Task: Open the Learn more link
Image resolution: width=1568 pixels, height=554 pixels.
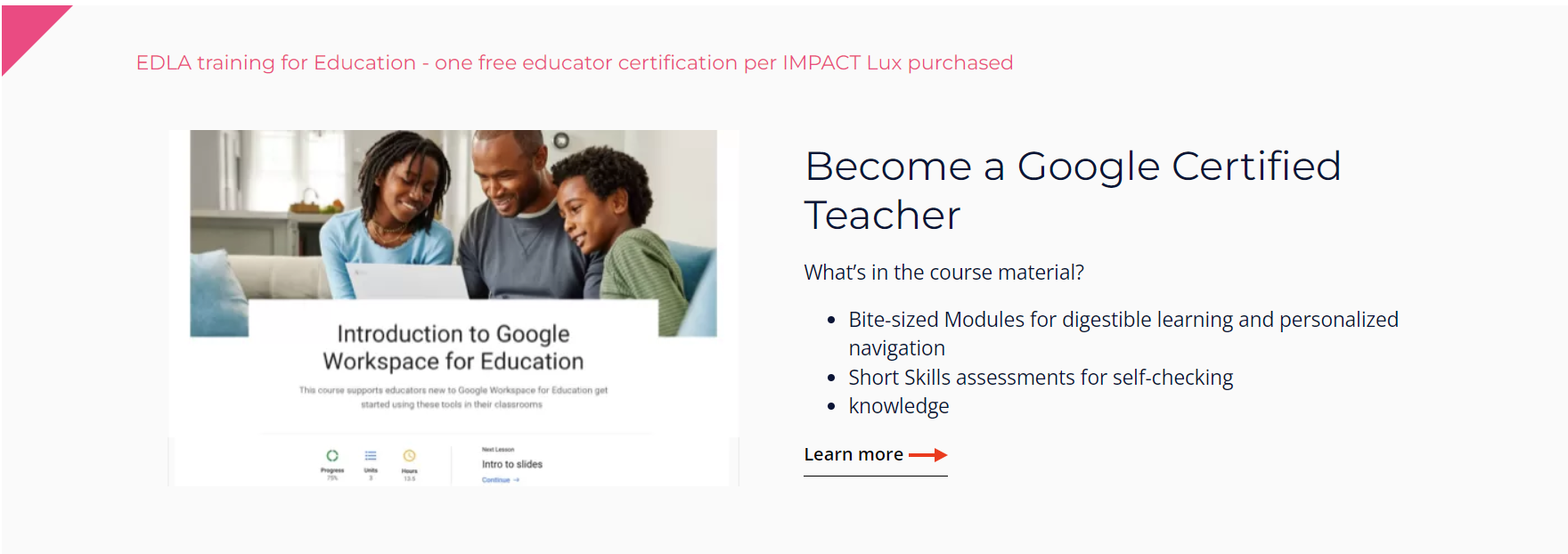Action: (875, 455)
